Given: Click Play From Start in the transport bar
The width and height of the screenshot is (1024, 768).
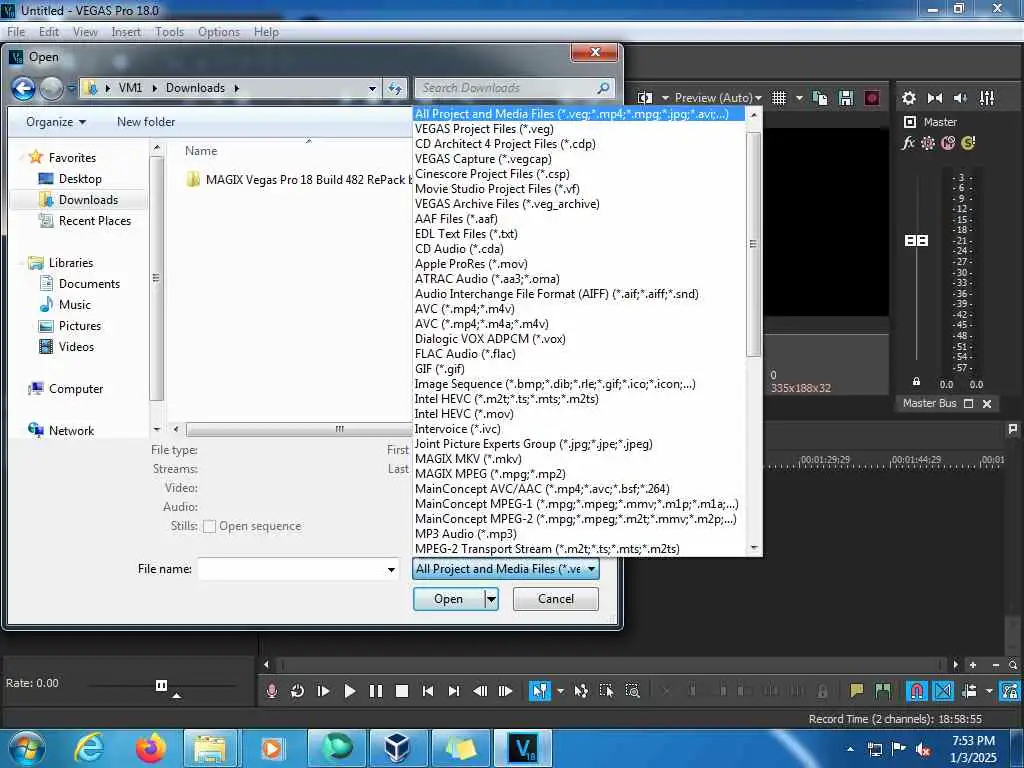Looking at the screenshot, I should click(x=323, y=691).
